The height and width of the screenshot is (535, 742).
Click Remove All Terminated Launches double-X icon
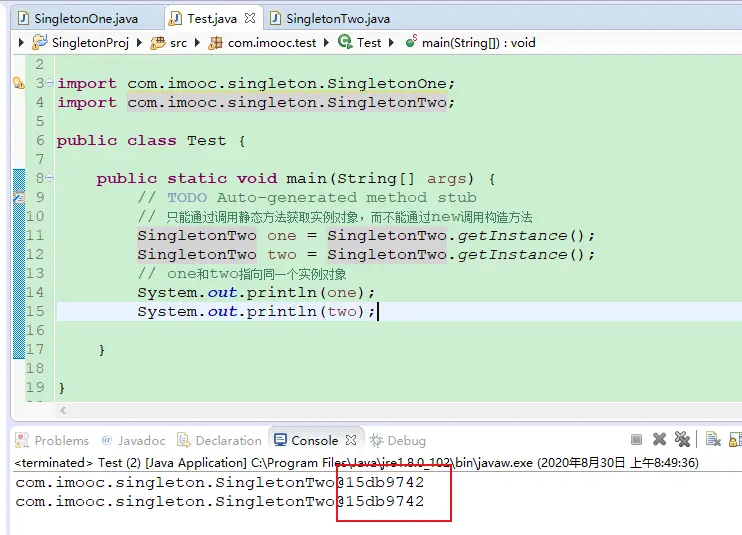point(682,439)
